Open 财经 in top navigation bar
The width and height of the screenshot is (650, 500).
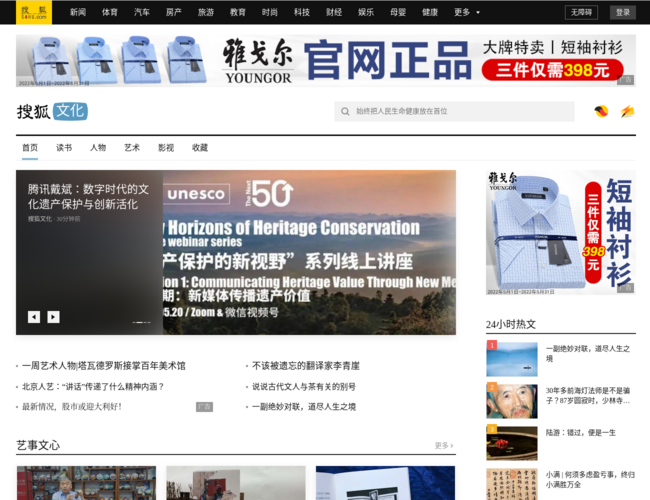pos(334,12)
